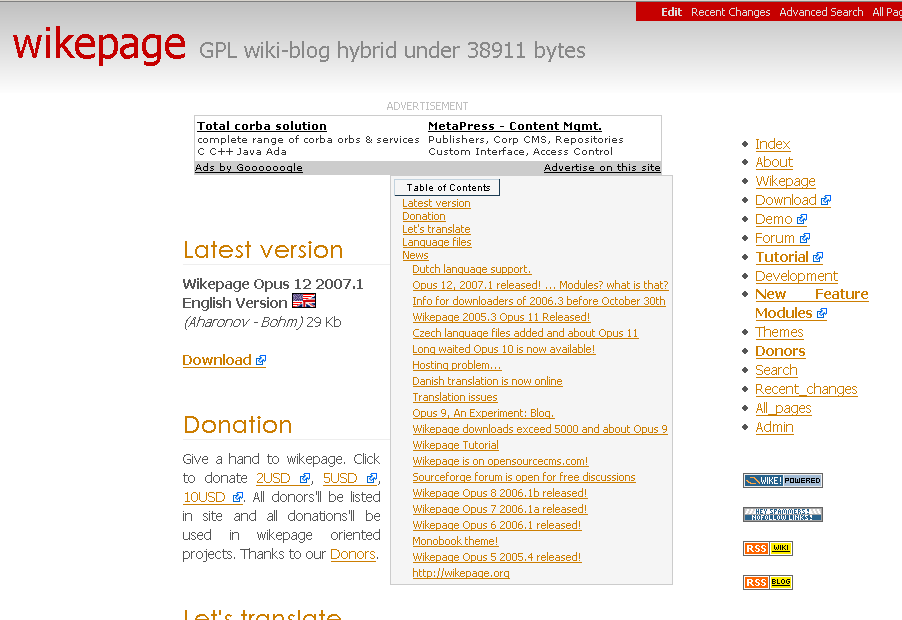This screenshot has height=620, width=902.
Task: Collapse the Table of Contents box
Action: [x=447, y=188]
